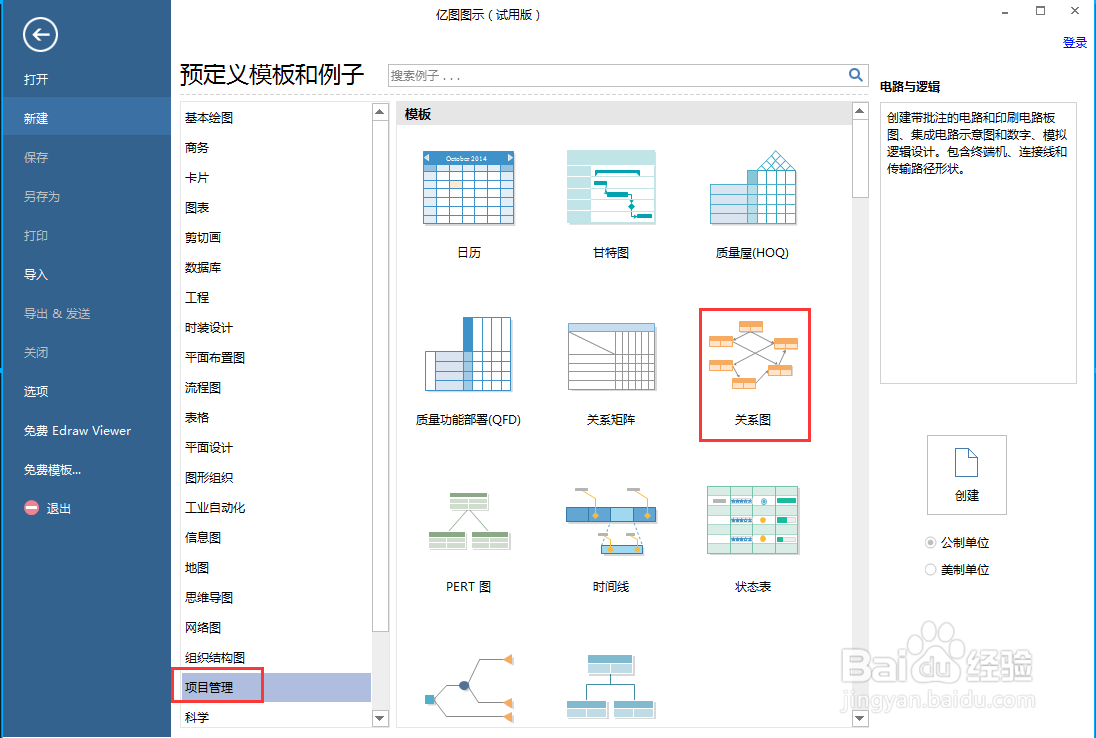Viewport: 1096px width, 738px height.
Task: Click the hierarchy chart template thumbnail at bottom
Action: pyautogui.click(x=611, y=686)
